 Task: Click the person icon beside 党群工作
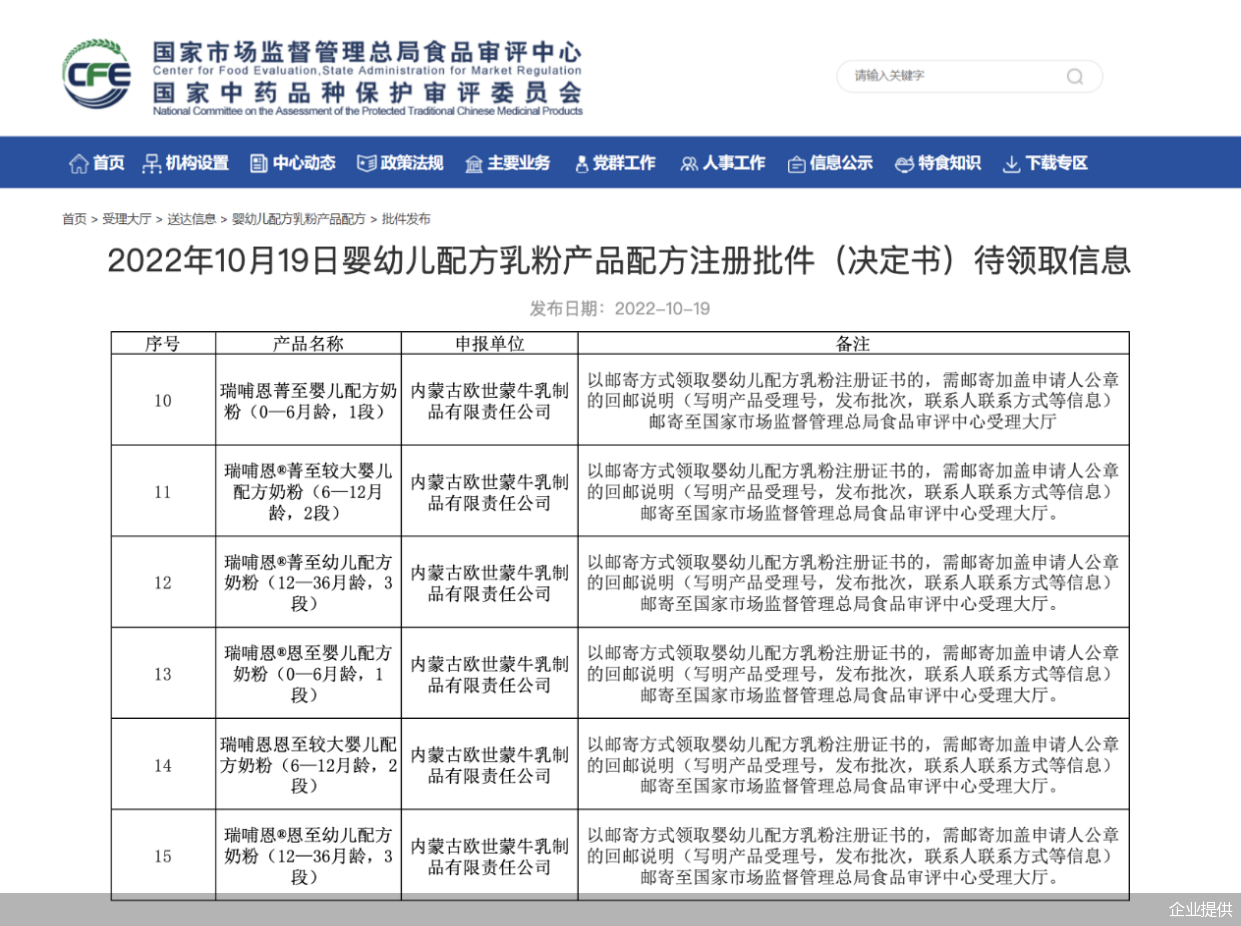pos(581,164)
